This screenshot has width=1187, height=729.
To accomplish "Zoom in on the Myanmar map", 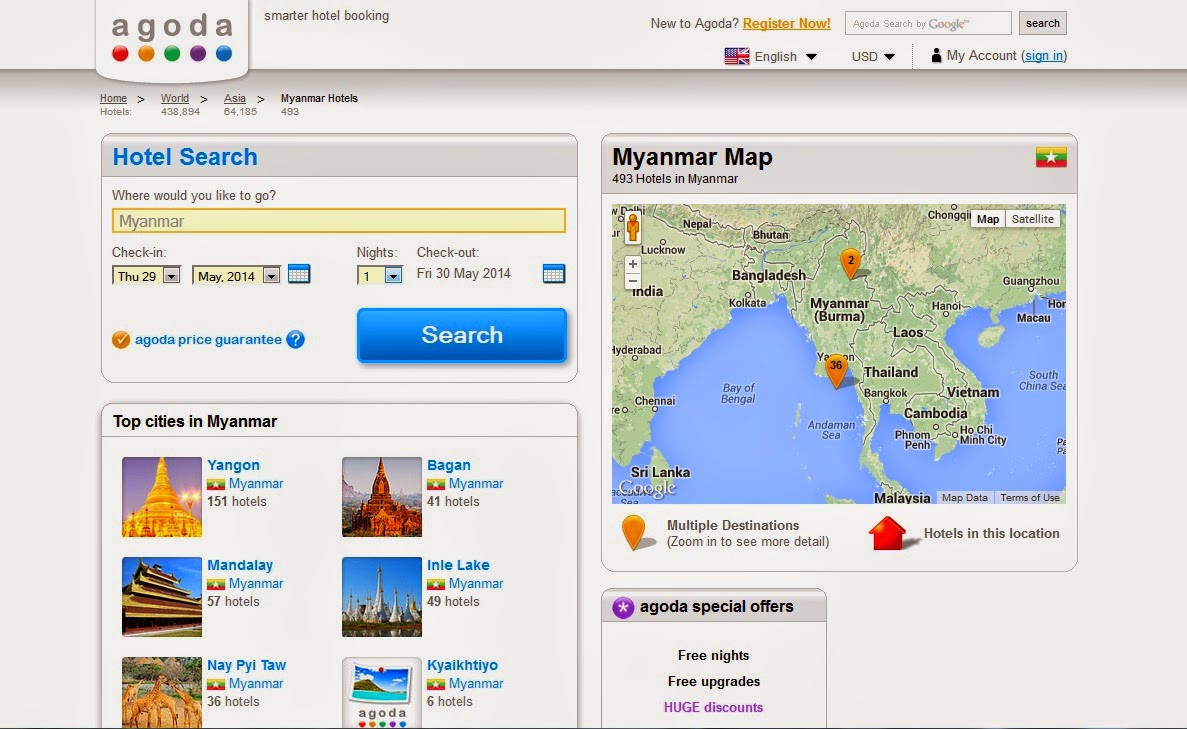I will click(x=633, y=264).
